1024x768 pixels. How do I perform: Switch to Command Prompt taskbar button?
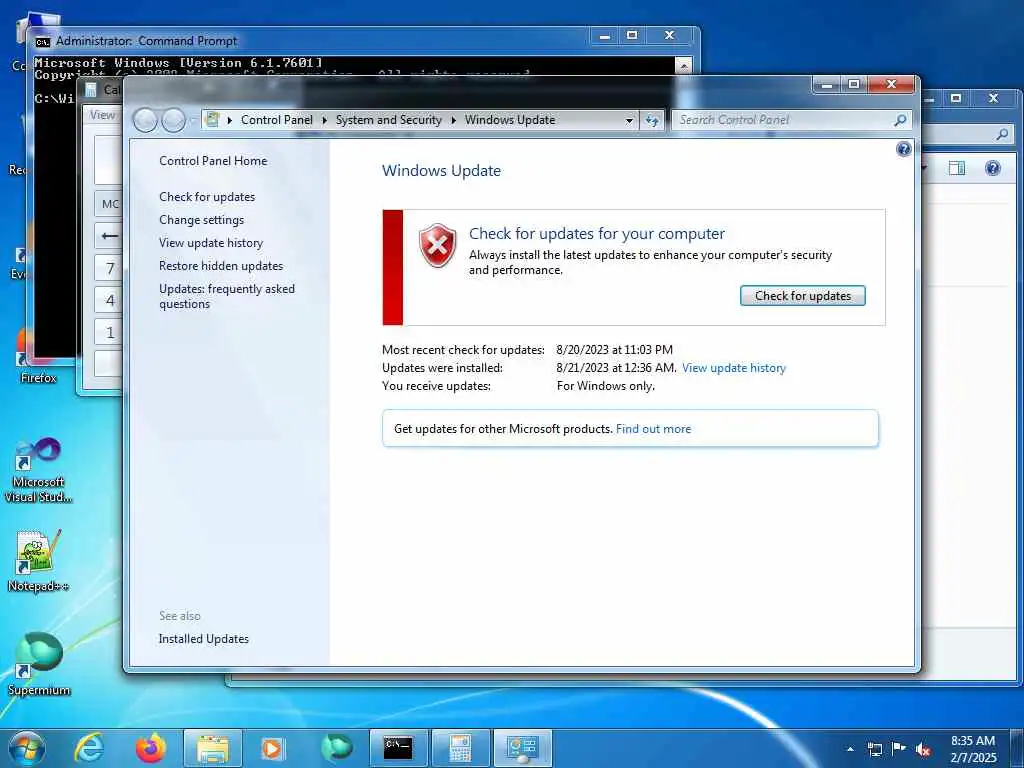398,748
